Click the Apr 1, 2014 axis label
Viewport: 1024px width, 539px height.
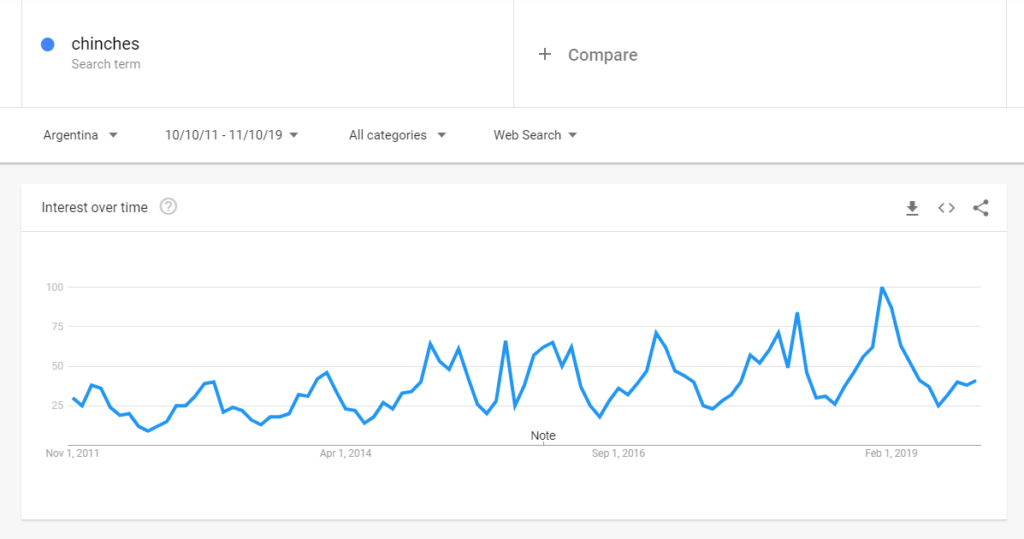[x=345, y=453]
